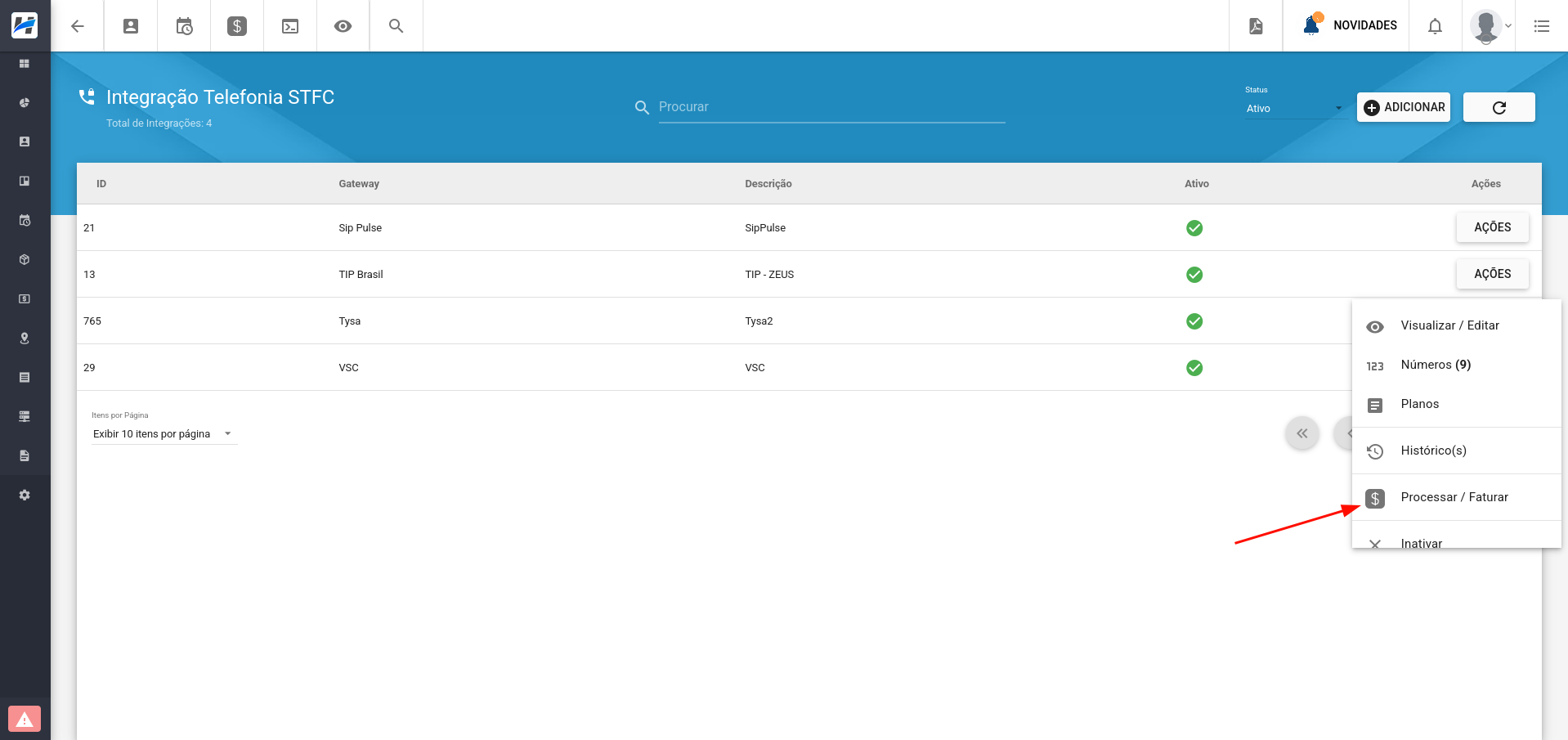Click the Procurar search field
The width and height of the screenshot is (1568, 740).
(x=831, y=107)
